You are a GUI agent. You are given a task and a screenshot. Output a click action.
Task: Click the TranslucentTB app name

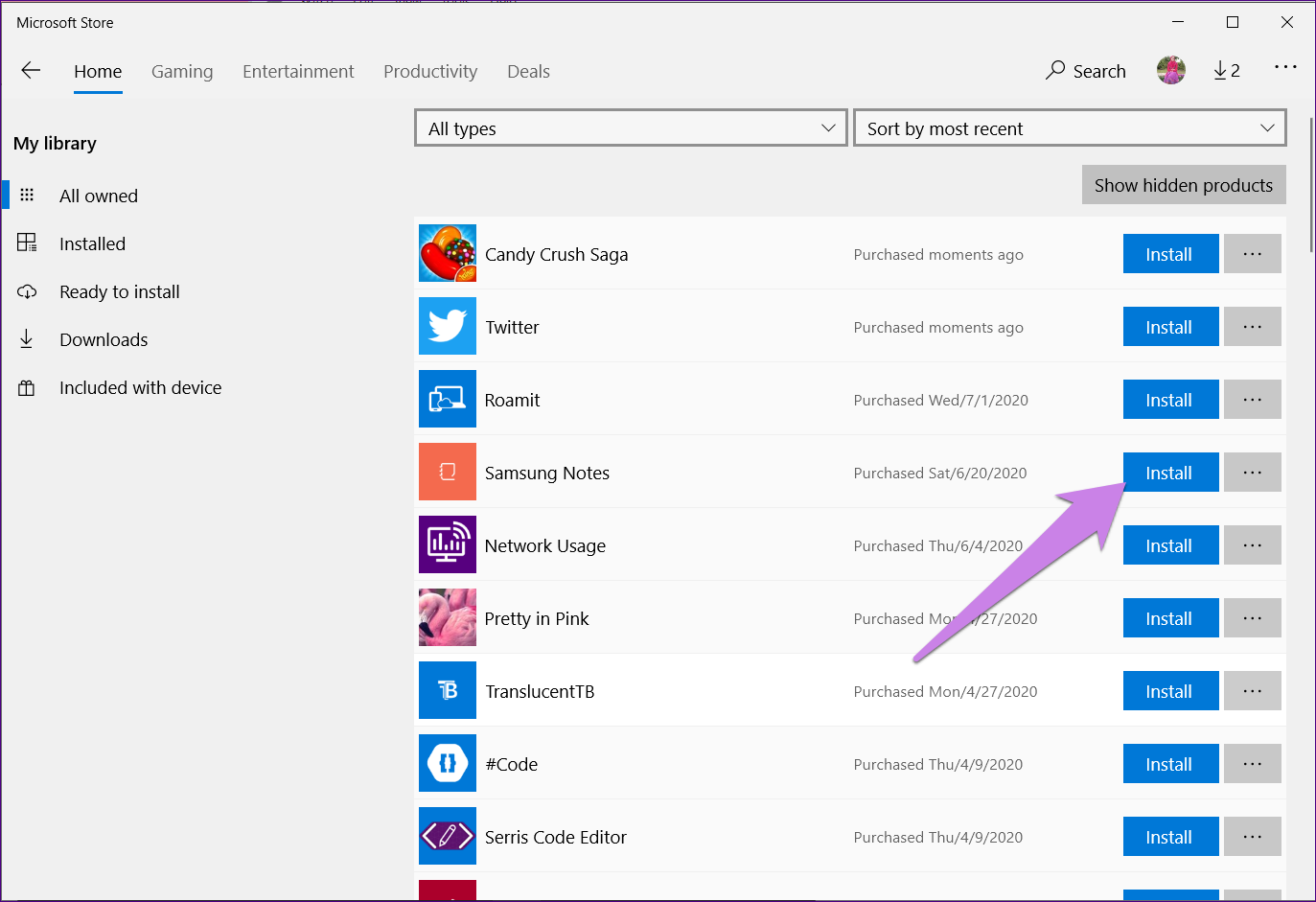(540, 692)
